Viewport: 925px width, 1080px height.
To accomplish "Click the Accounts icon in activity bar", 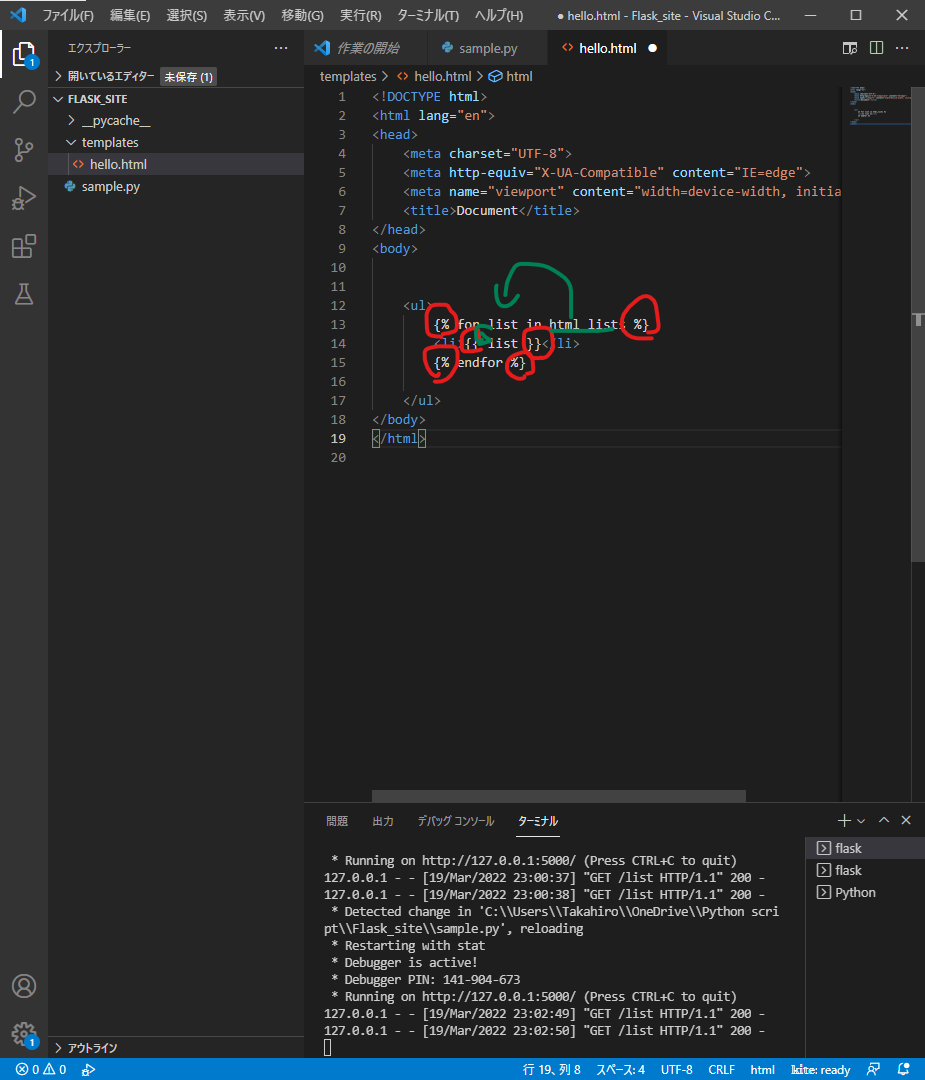I will [x=24, y=984].
